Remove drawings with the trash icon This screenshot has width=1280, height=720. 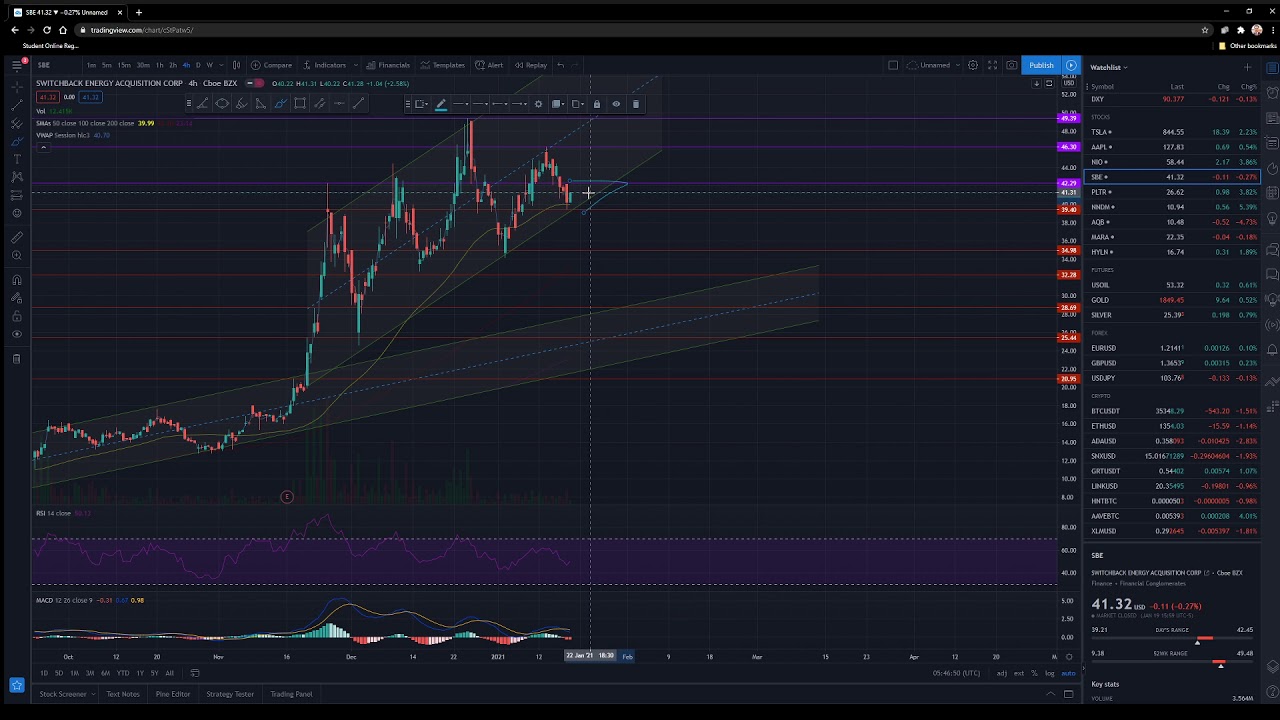16,358
